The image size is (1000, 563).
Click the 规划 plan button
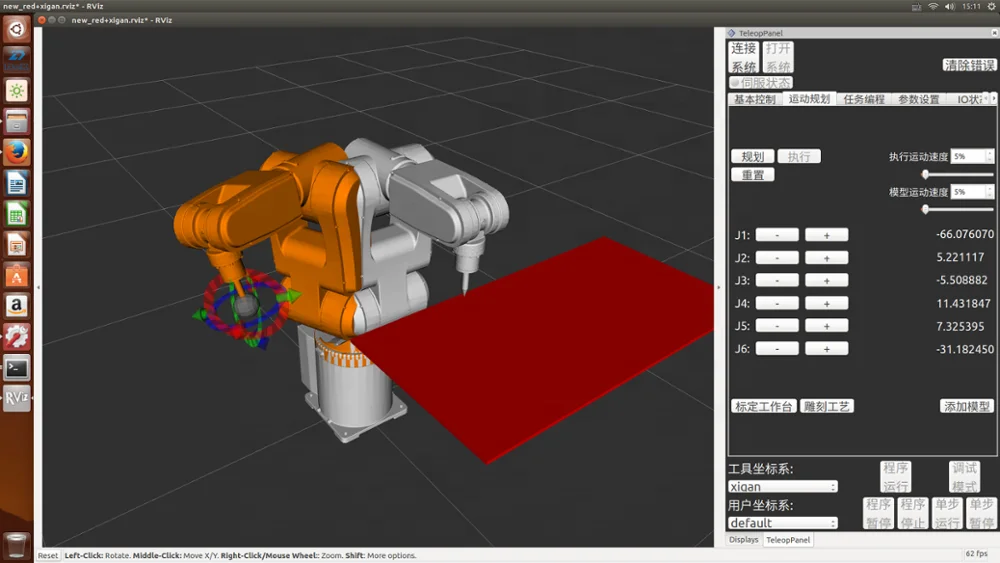[753, 157]
